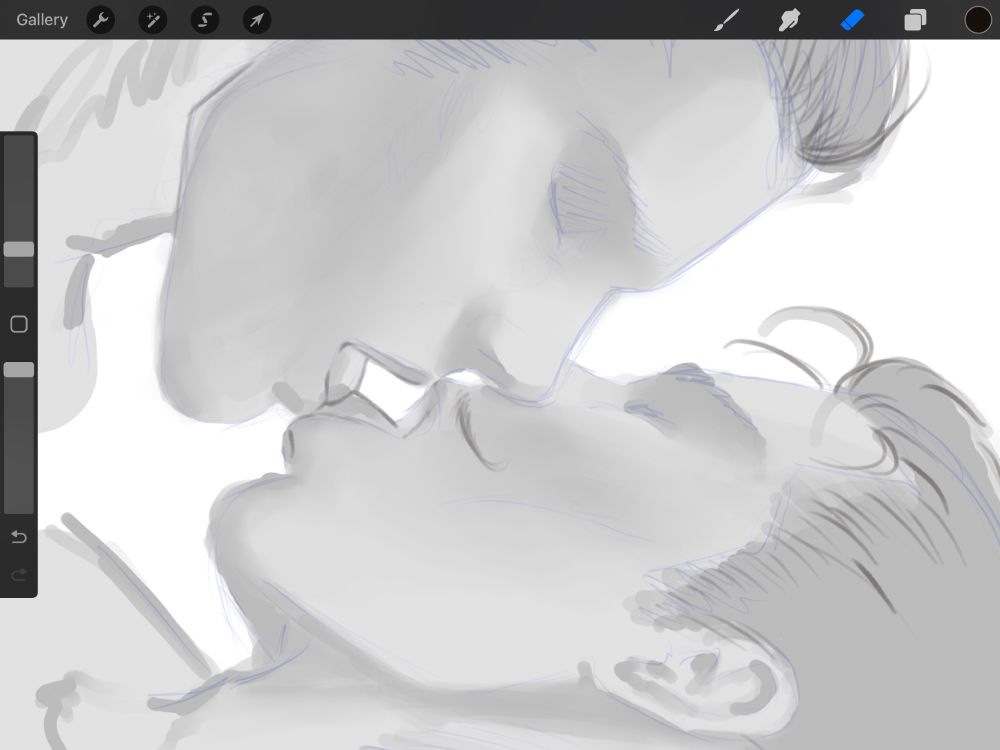Image resolution: width=1000 pixels, height=750 pixels.
Task: Select the Eraser tool
Action: [852, 20]
